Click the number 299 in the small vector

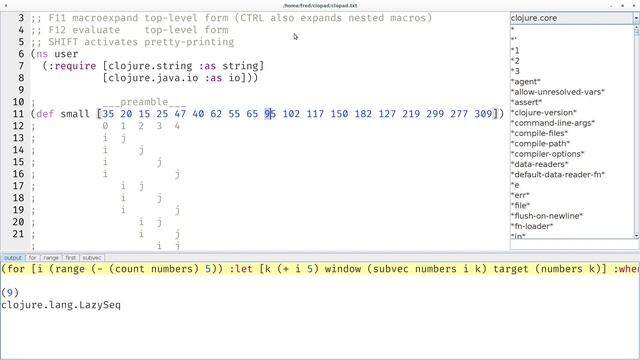click(x=435, y=114)
